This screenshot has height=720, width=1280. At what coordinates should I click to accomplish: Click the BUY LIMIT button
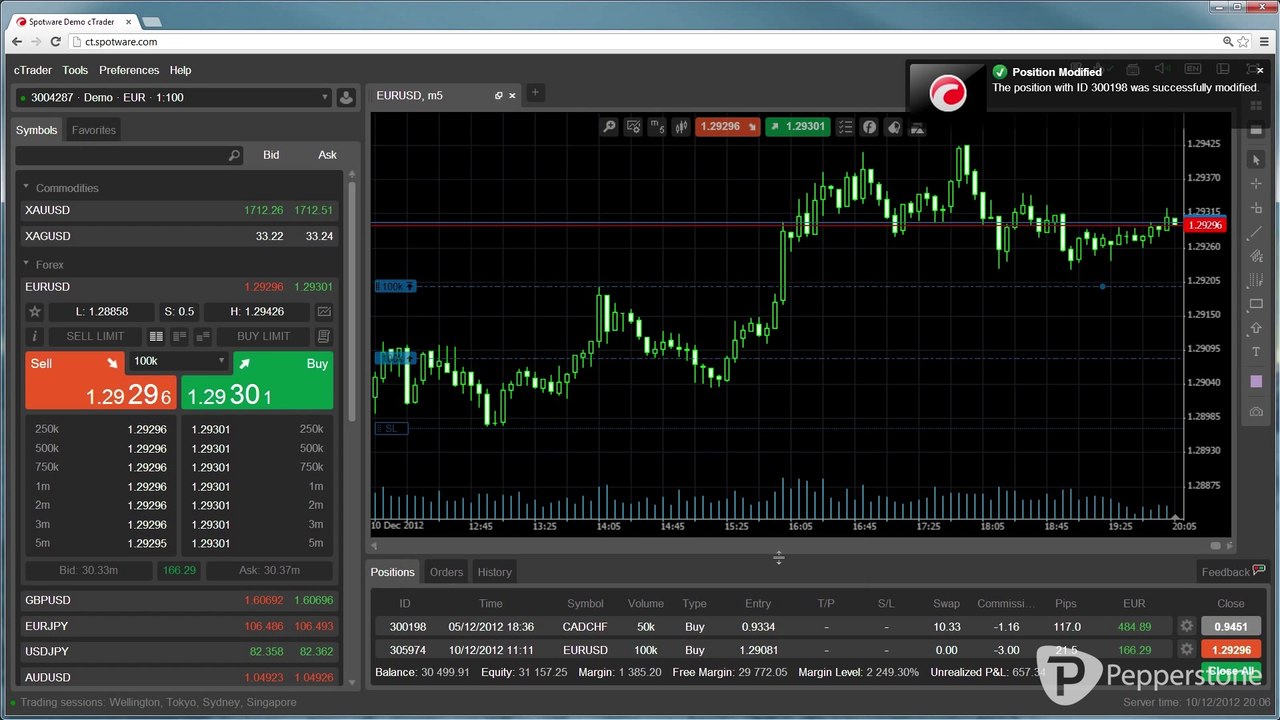(x=263, y=336)
